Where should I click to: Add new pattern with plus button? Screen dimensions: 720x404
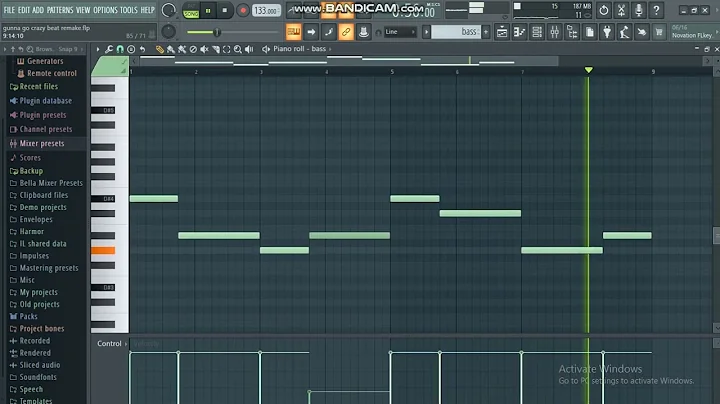486,32
